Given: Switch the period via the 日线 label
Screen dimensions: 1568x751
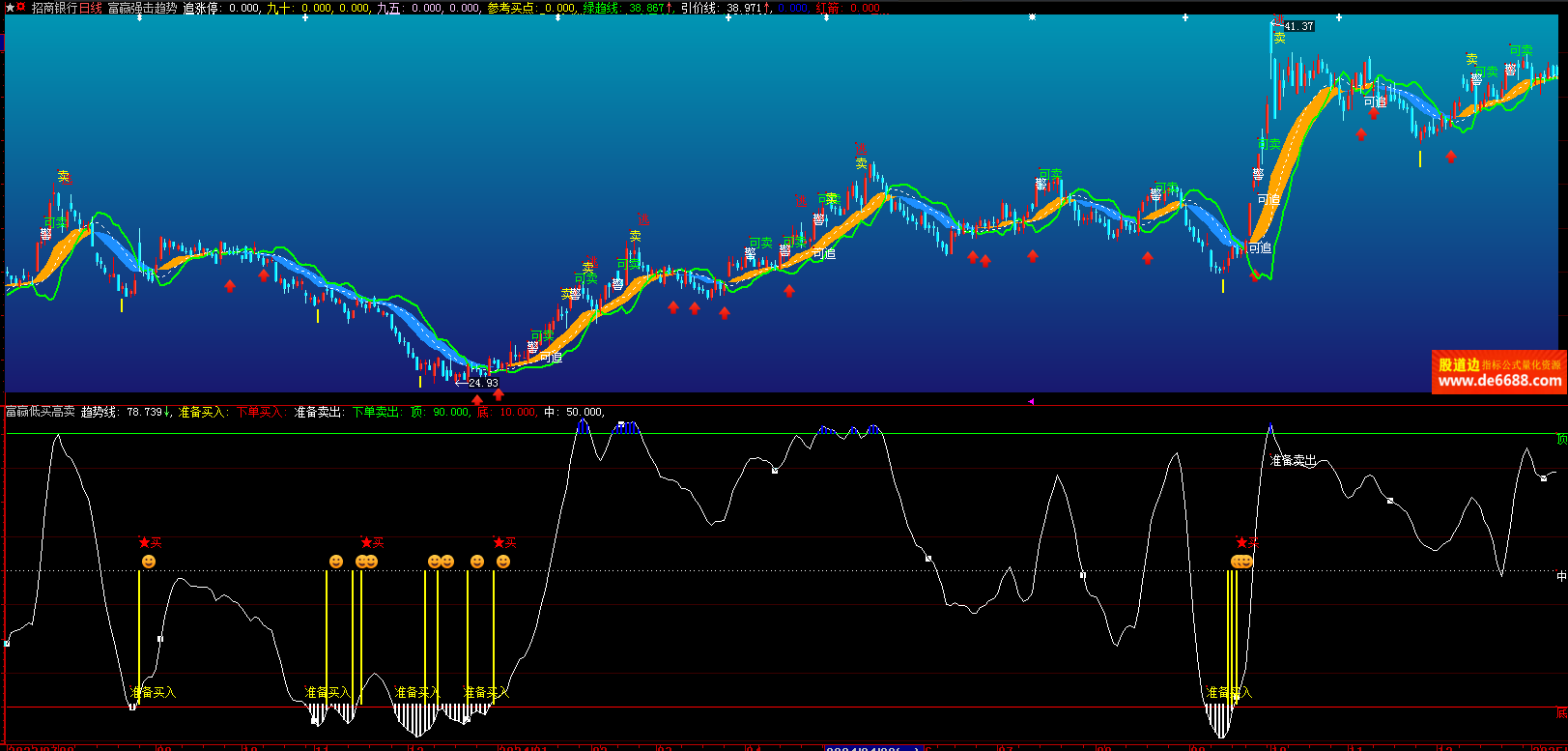Looking at the screenshot, I should [x=91, y=8].
